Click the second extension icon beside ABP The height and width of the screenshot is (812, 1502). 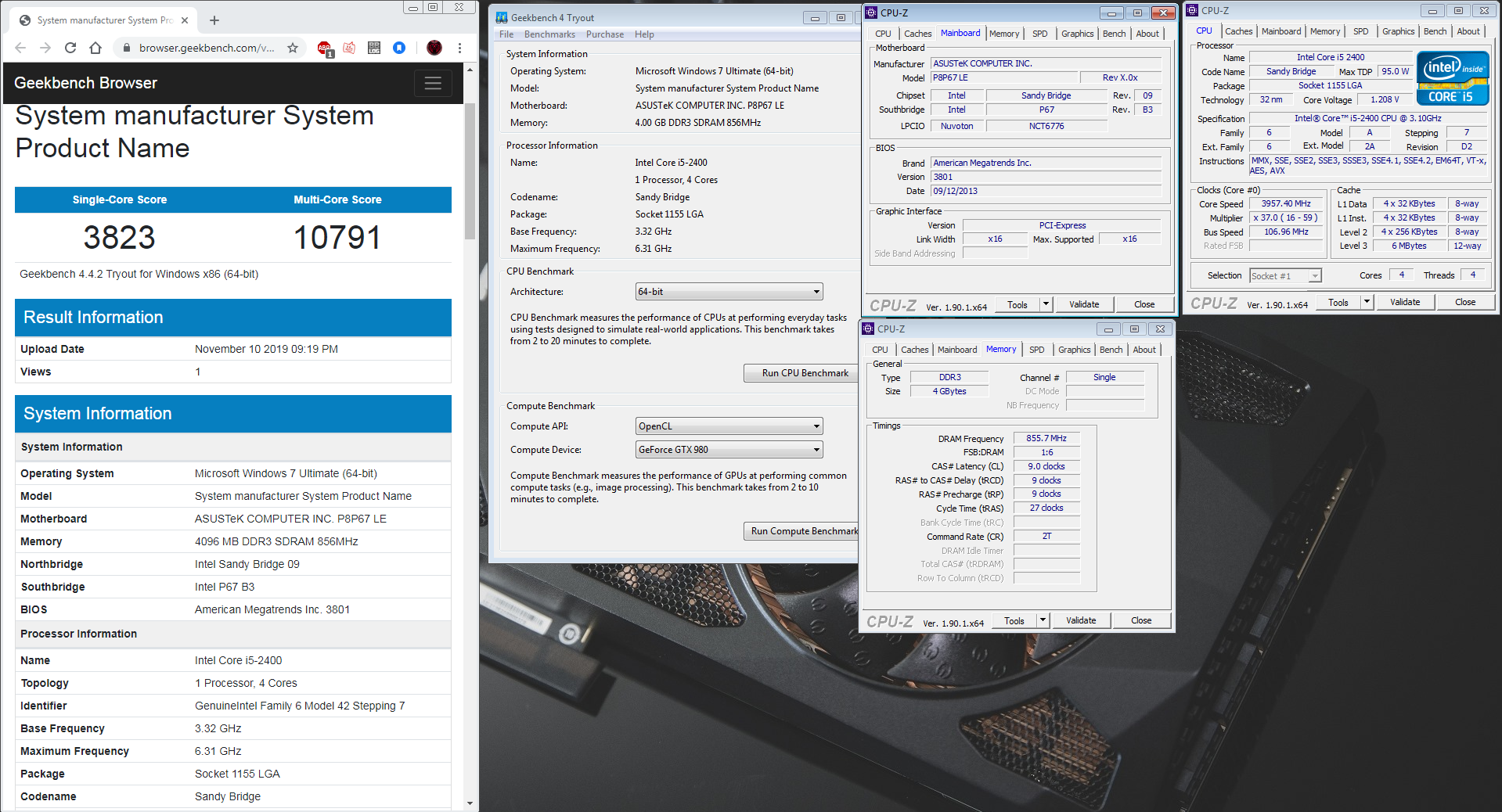(x=349, y=48)
